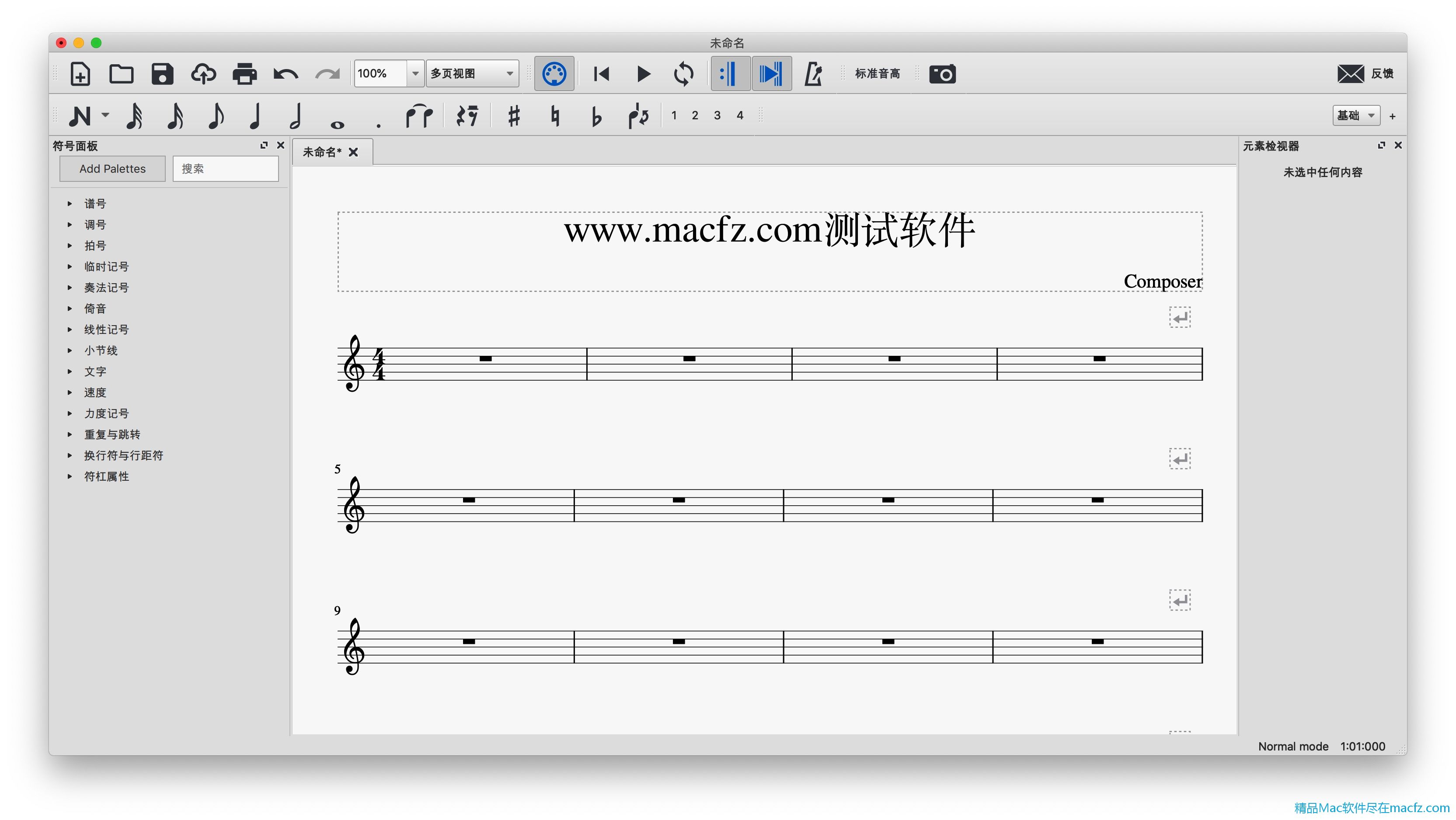Image resolution: width=1456 pixels, height=820 pixels.
Task: Select the first system break symbol
Action: [1180, 318]
